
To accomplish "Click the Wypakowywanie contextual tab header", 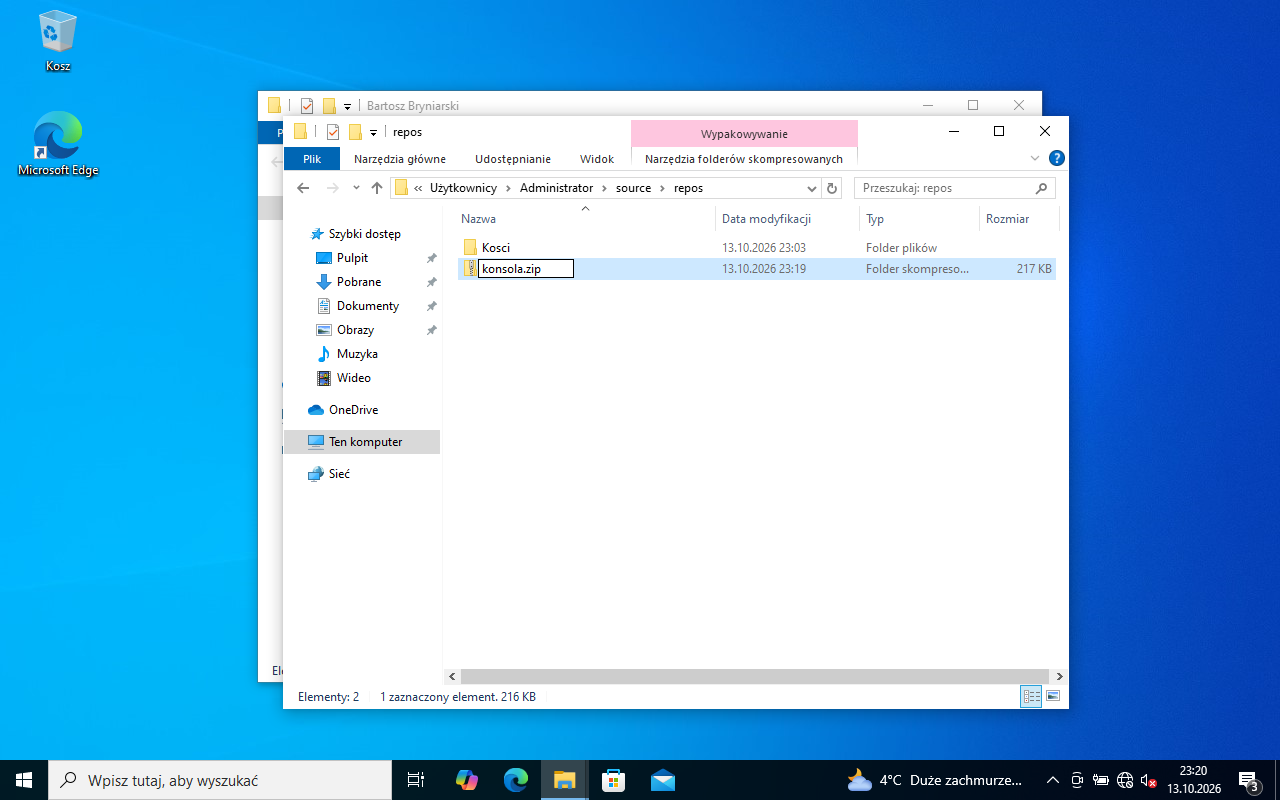I will (x=744, y=134).
